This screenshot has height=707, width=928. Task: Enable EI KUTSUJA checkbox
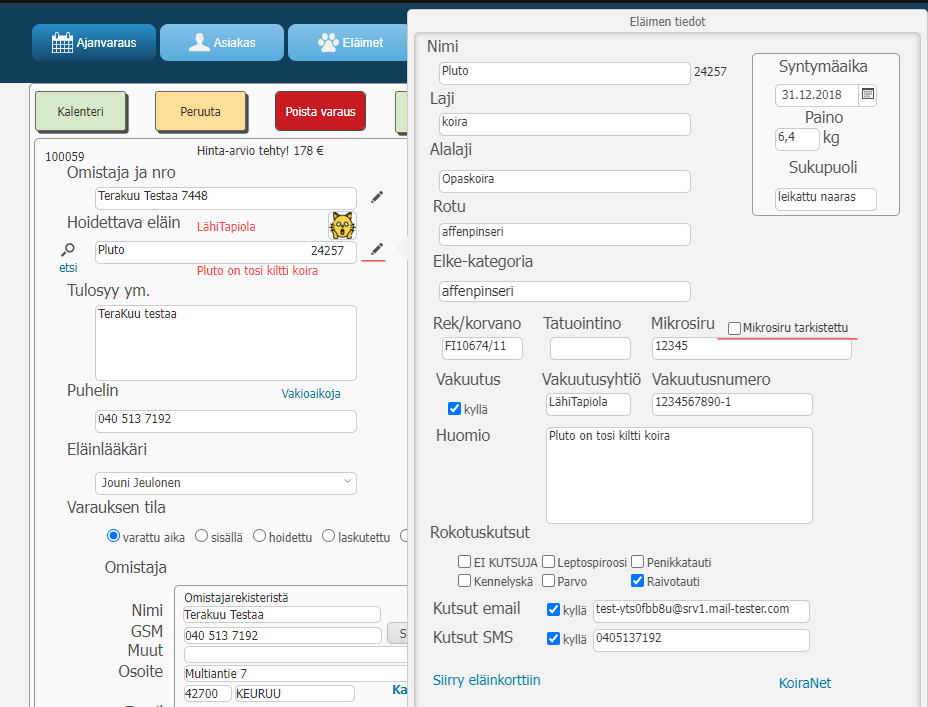pyautogui.click(x=465, y=561)
